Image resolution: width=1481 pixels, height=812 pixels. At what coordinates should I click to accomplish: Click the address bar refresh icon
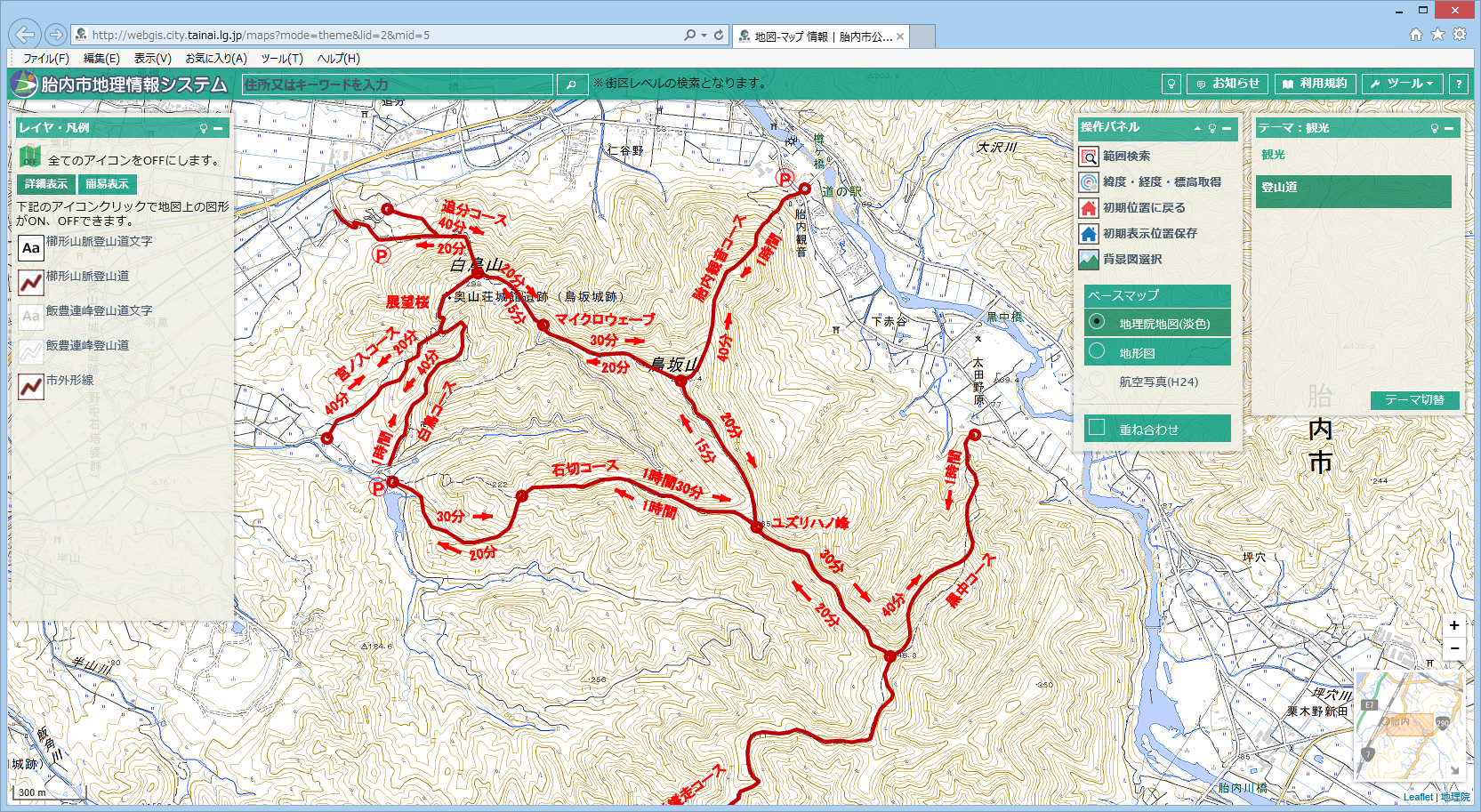click(x=719, y=35)
